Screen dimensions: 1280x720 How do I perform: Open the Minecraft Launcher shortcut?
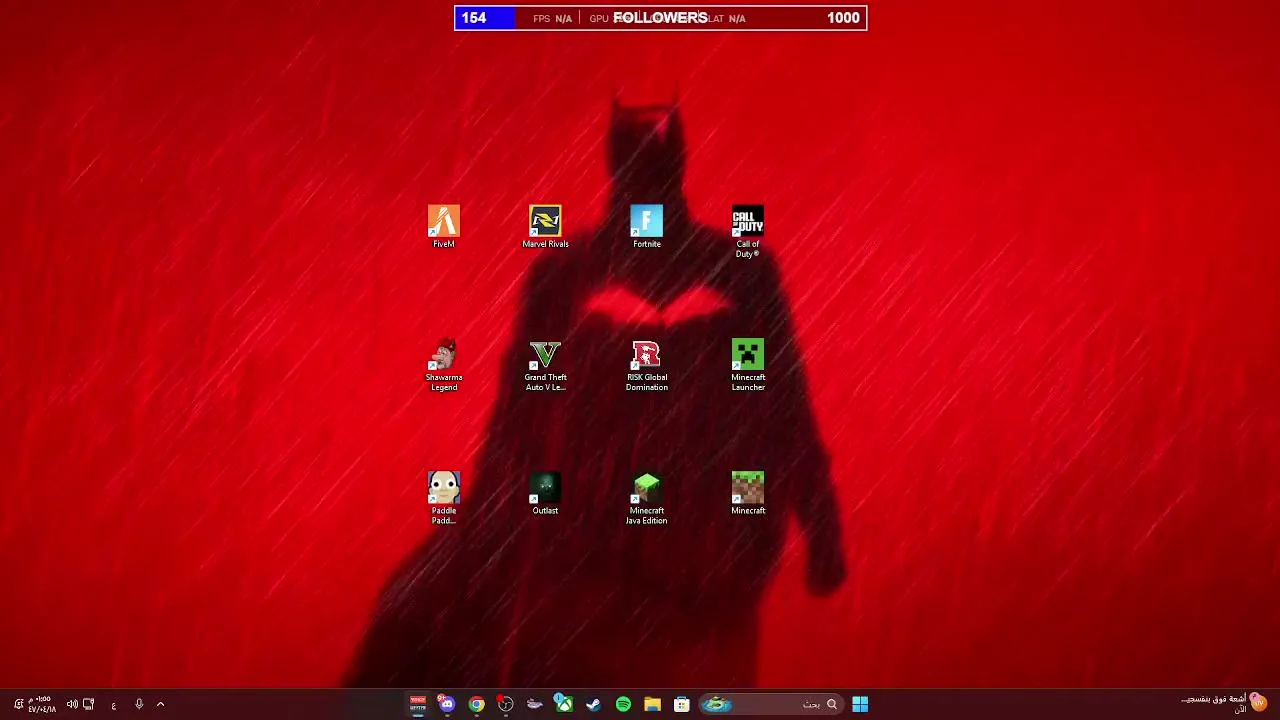pyautogui.click(x=748, y=366)
